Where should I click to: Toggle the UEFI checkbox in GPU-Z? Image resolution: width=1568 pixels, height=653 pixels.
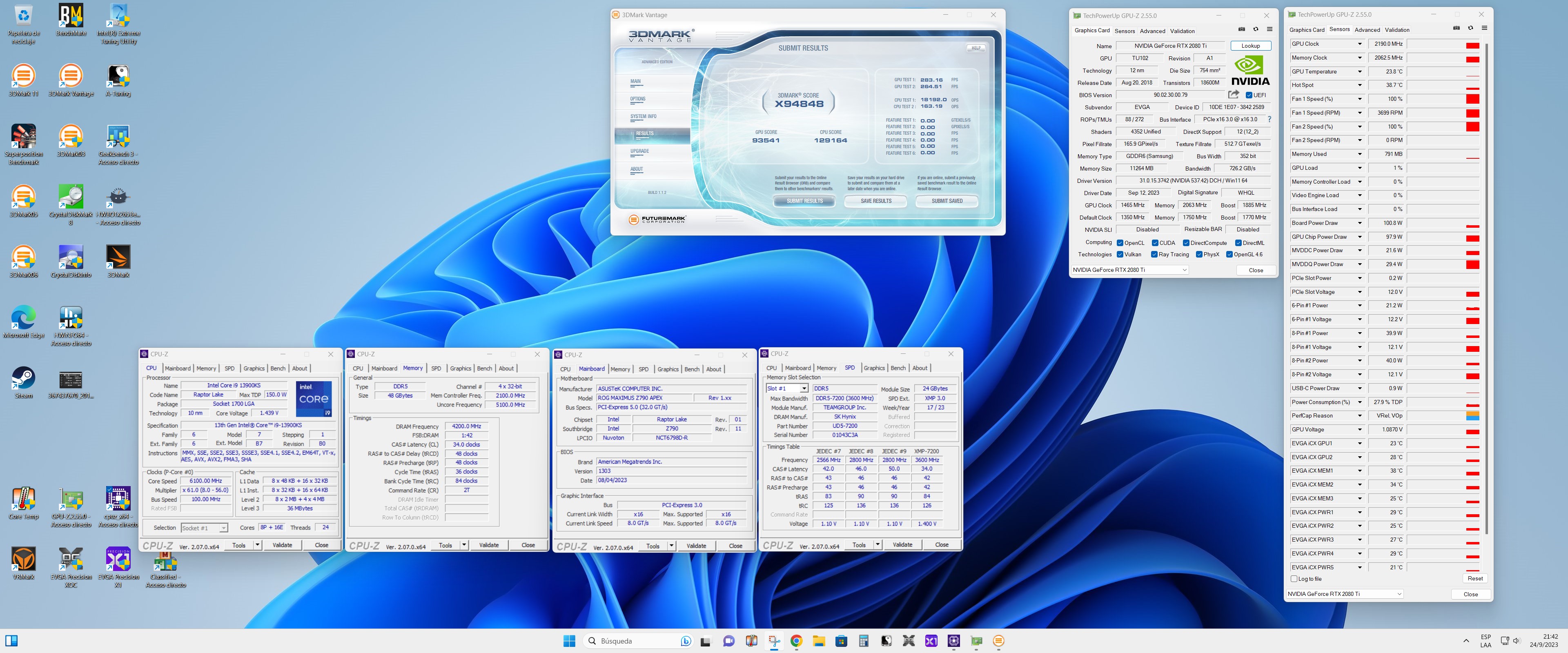[x=1249, y=95]
